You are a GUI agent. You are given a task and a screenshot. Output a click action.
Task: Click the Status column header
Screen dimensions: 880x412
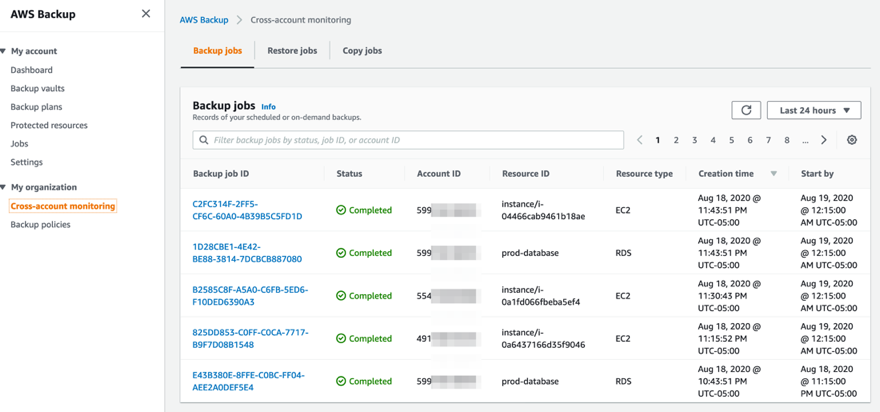point(349,174)
